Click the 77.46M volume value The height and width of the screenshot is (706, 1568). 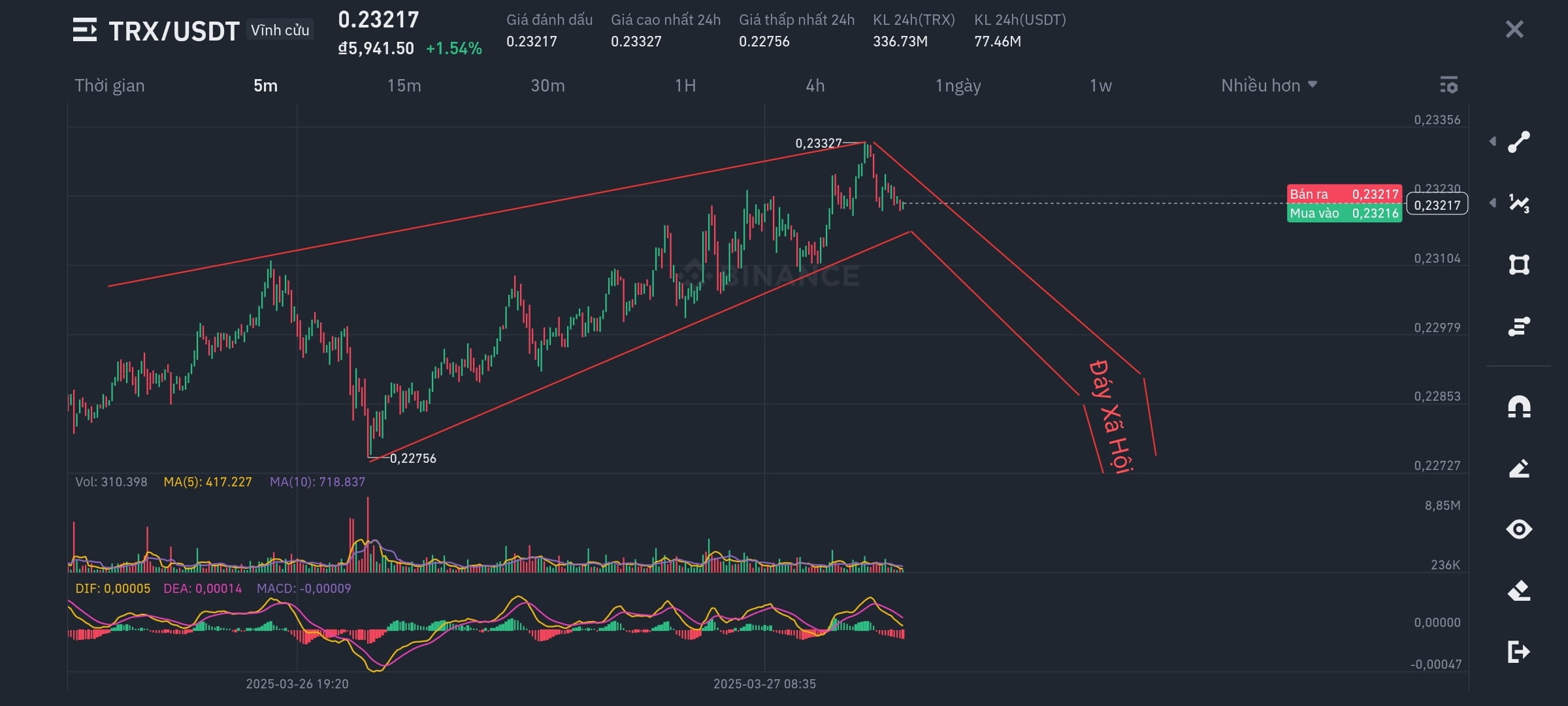coord(998,41)
